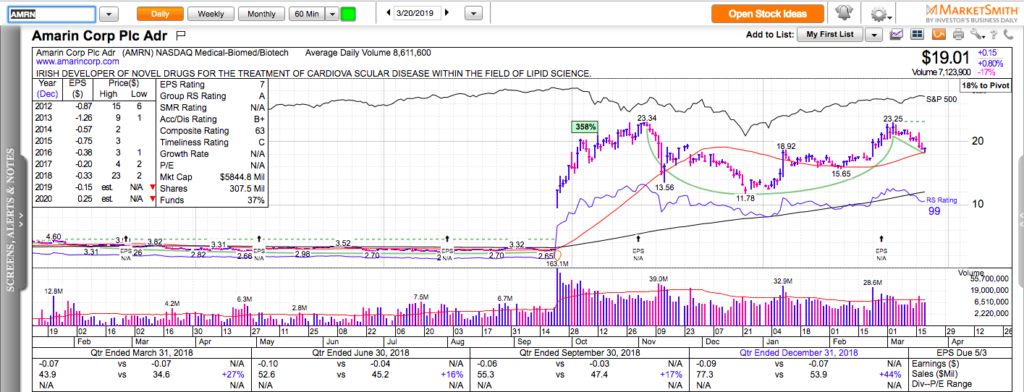Step to the next date arrow
The width and height of the screenshot is (1024, 392).
[x=449, y=12]
